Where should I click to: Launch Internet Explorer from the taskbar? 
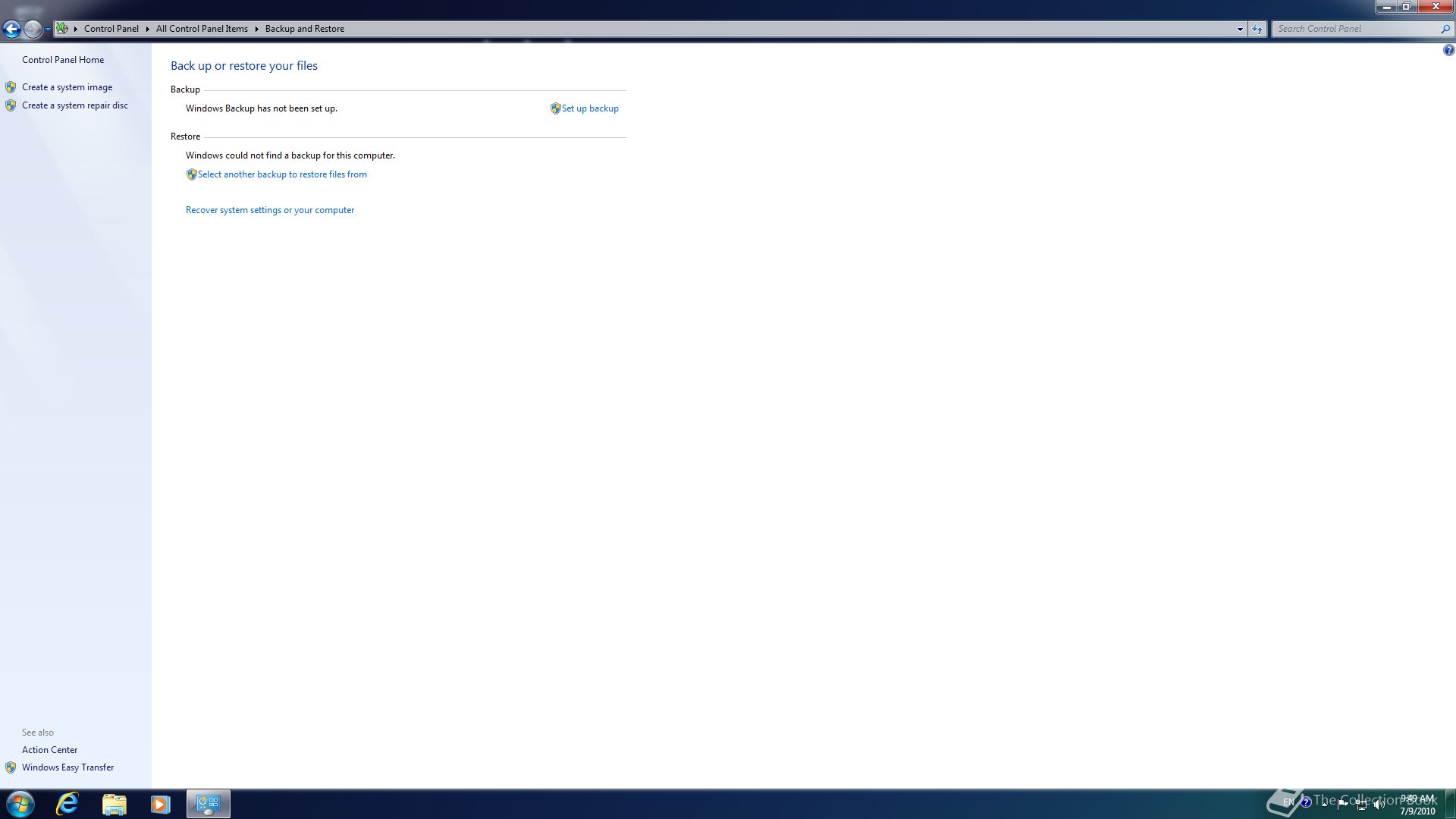pos(67,804)
